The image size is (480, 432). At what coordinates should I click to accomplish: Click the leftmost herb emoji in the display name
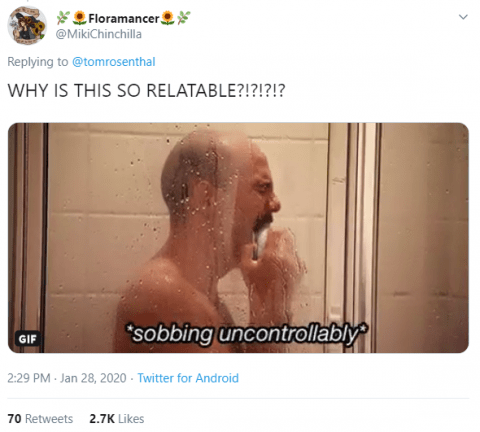[x=63, y=18]
